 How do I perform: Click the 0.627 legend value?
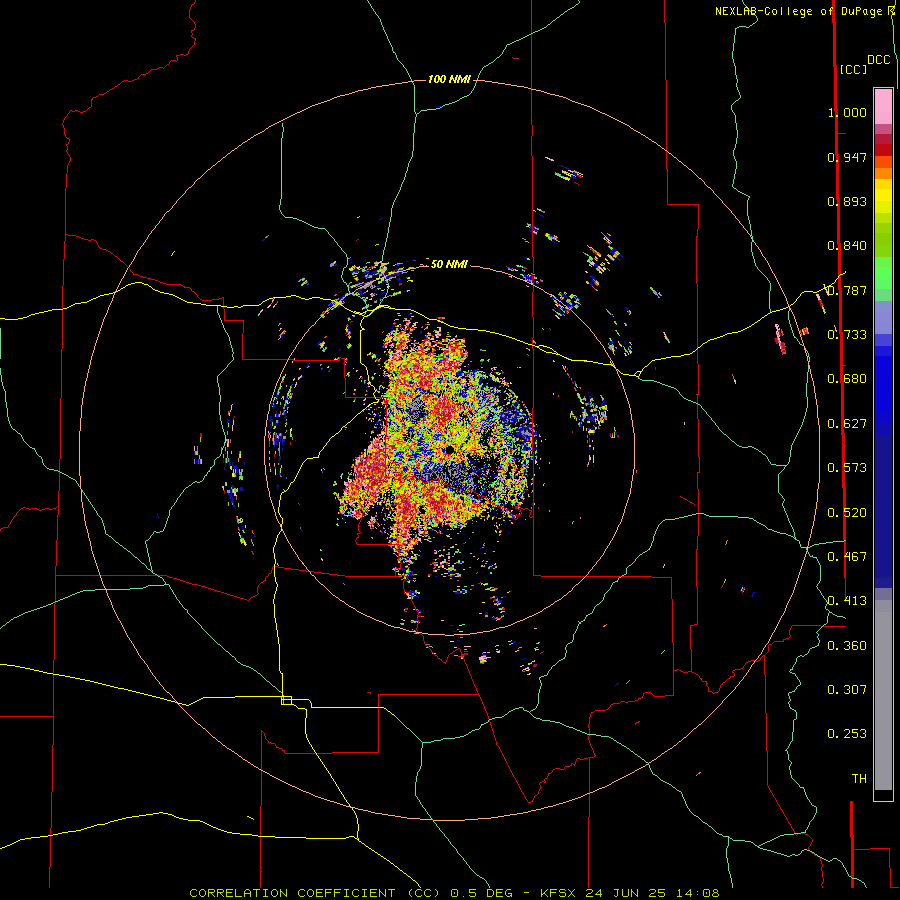(847, 424)
